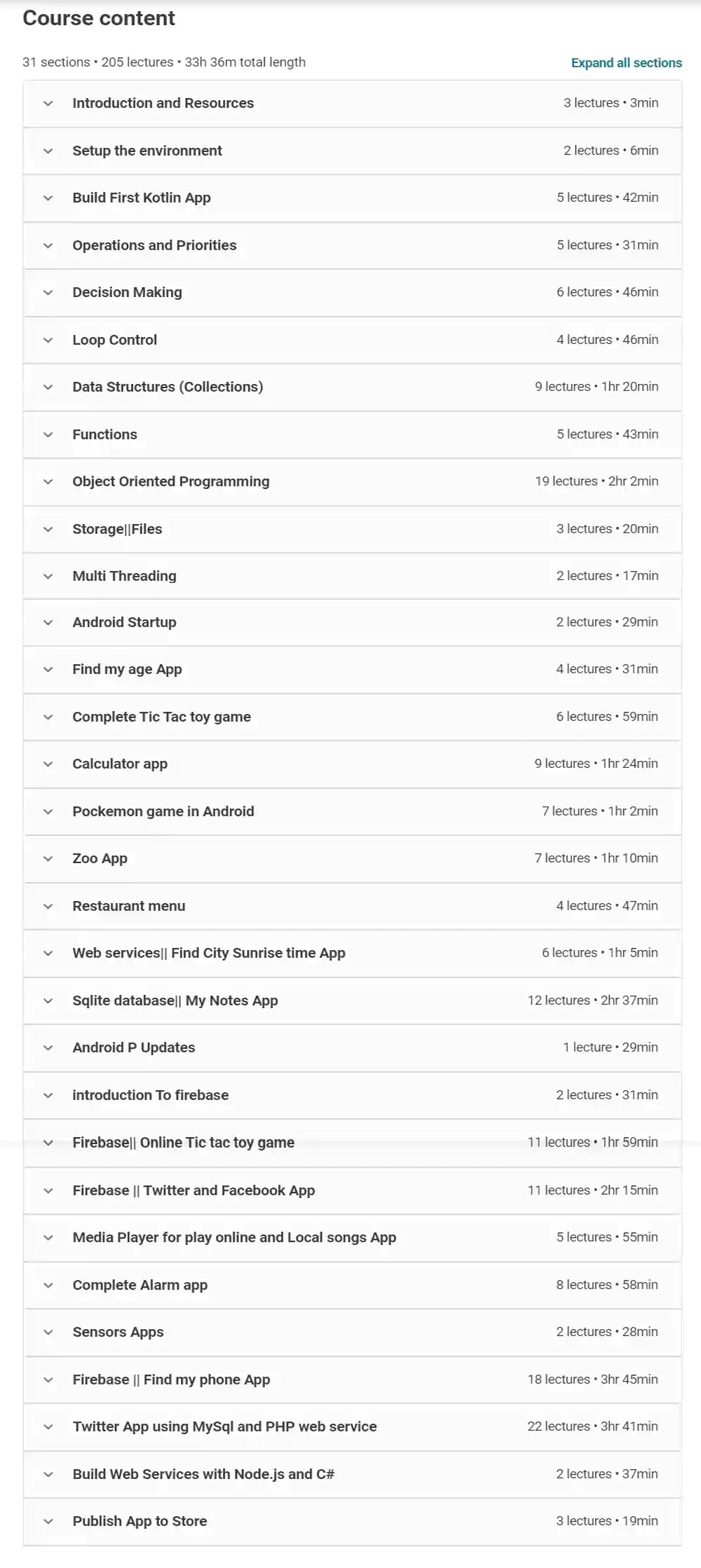Open Pockemon game in Android section
701x1568 pixels.
(163, 811)
